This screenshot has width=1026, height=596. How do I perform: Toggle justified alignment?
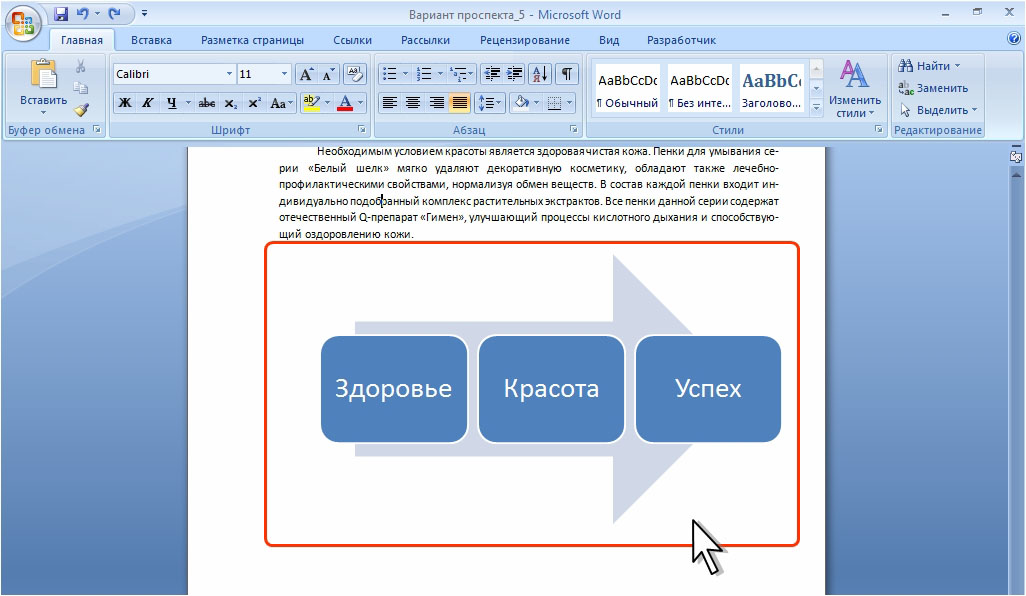pos(460,103)
